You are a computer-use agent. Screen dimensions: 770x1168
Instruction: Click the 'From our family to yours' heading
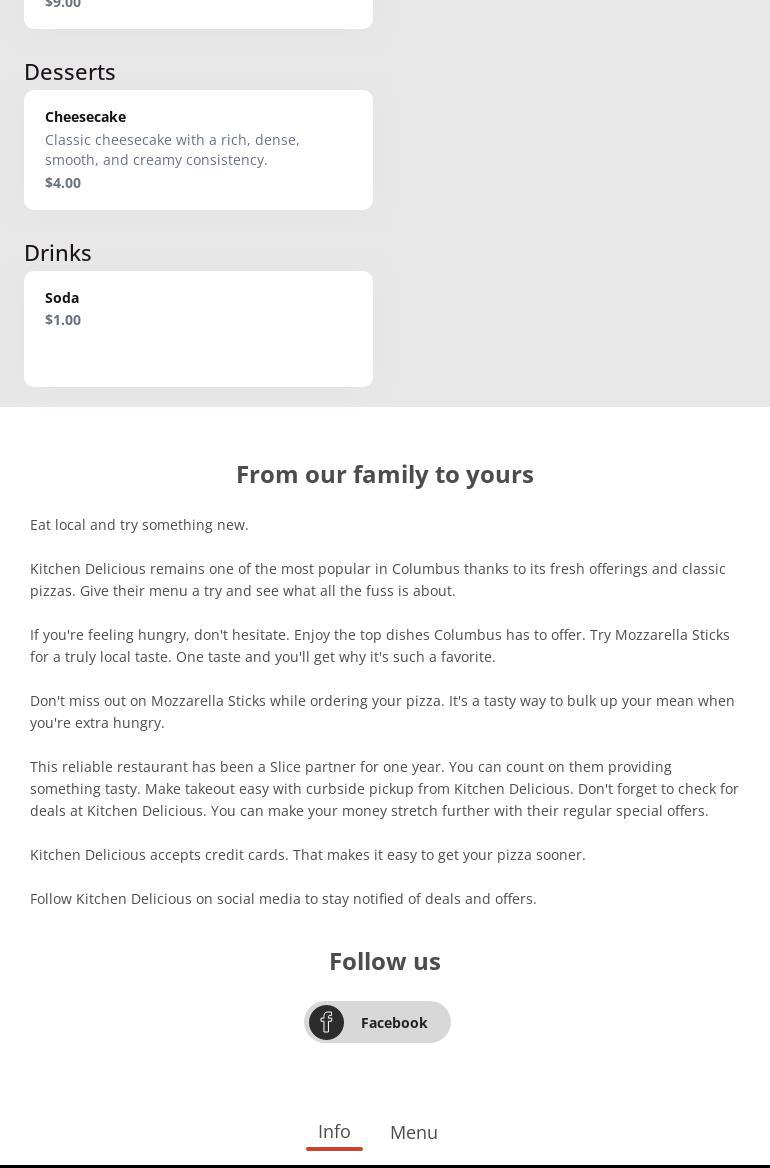(x=385, y=474)
